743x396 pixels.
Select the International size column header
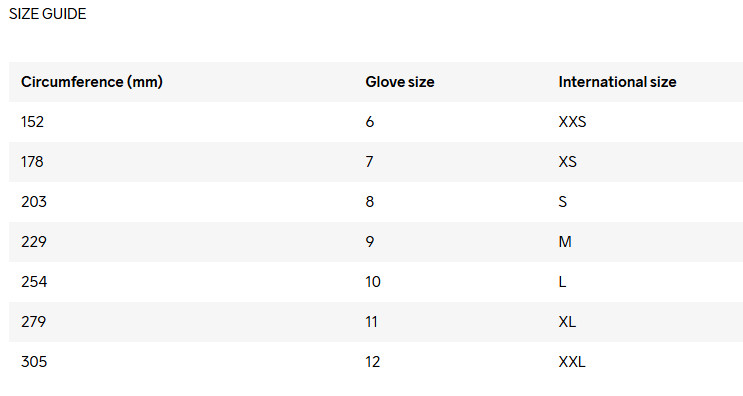(617, 82)
